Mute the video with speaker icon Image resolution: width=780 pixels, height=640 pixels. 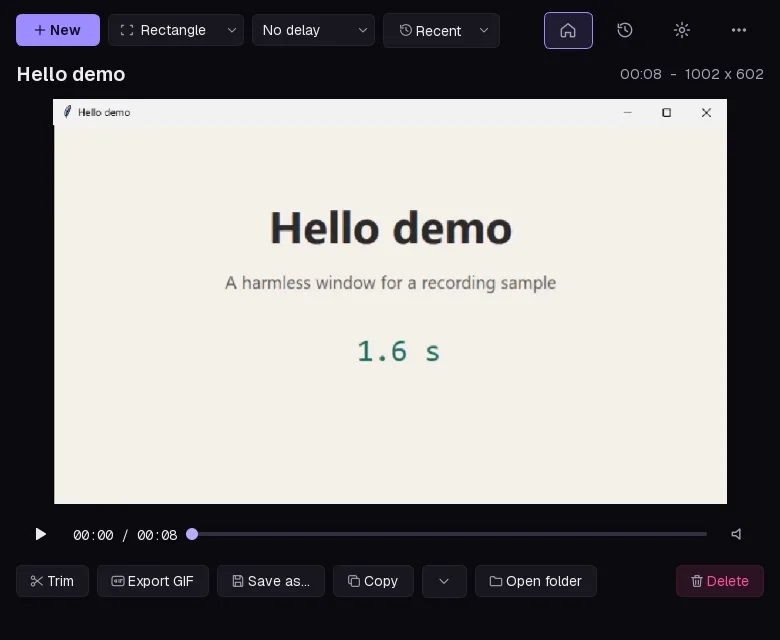[x=736, y=534]
